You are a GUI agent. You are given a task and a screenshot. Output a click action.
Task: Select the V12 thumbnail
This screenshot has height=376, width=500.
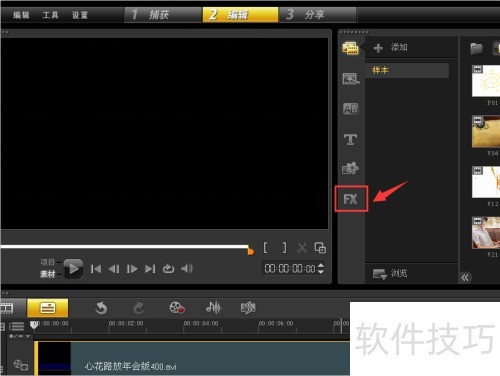point(486,182)
